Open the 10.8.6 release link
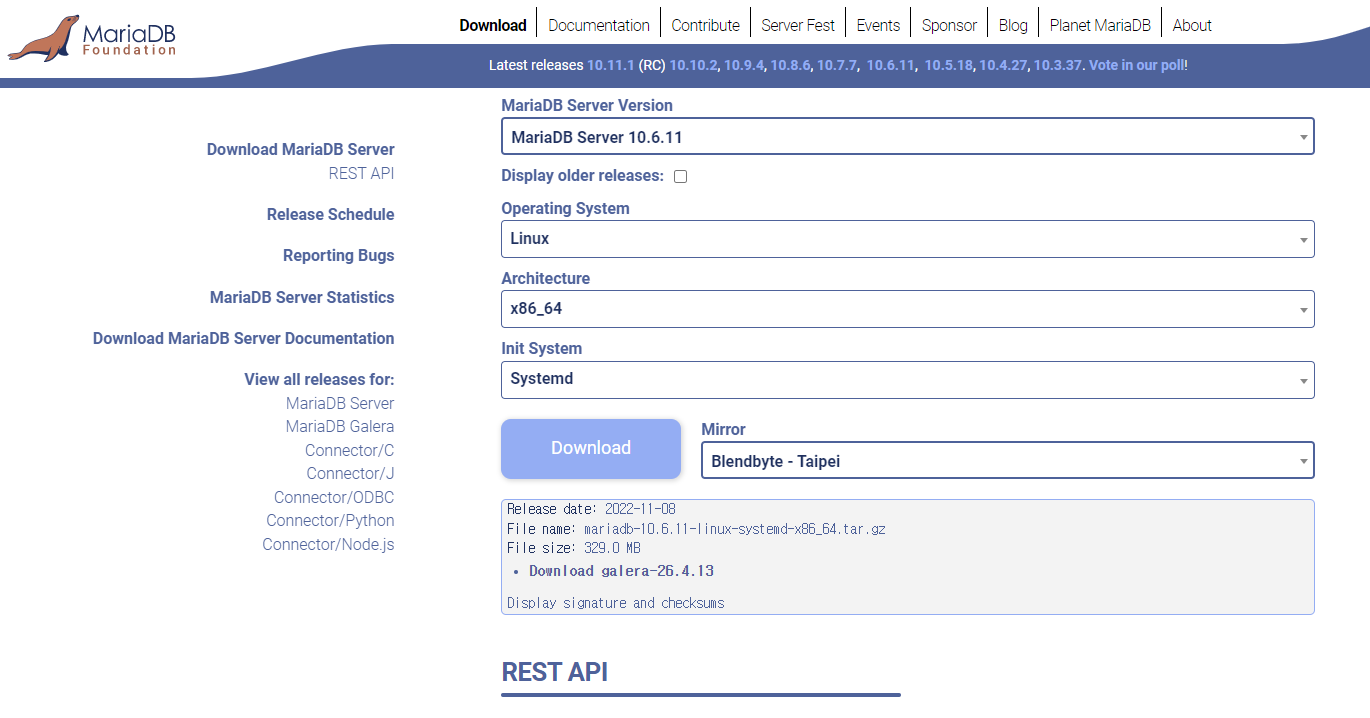1370x718 pixels. click(790, 65)
